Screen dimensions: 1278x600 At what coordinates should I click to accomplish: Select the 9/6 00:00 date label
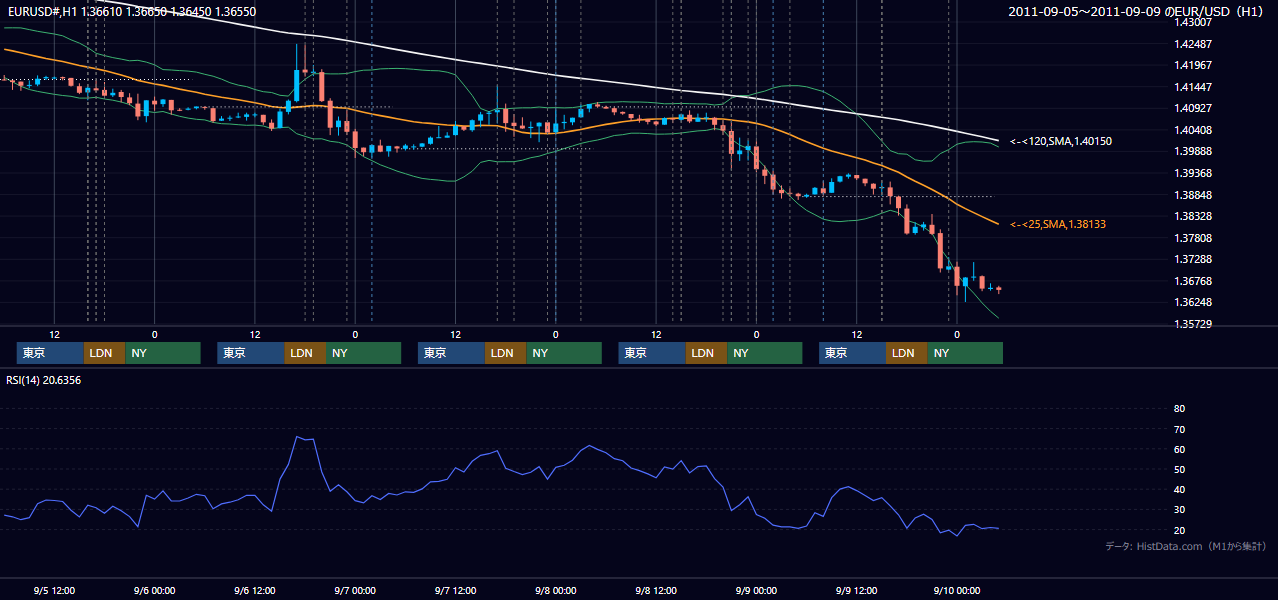pyautogui.click(x=154, y=590)
